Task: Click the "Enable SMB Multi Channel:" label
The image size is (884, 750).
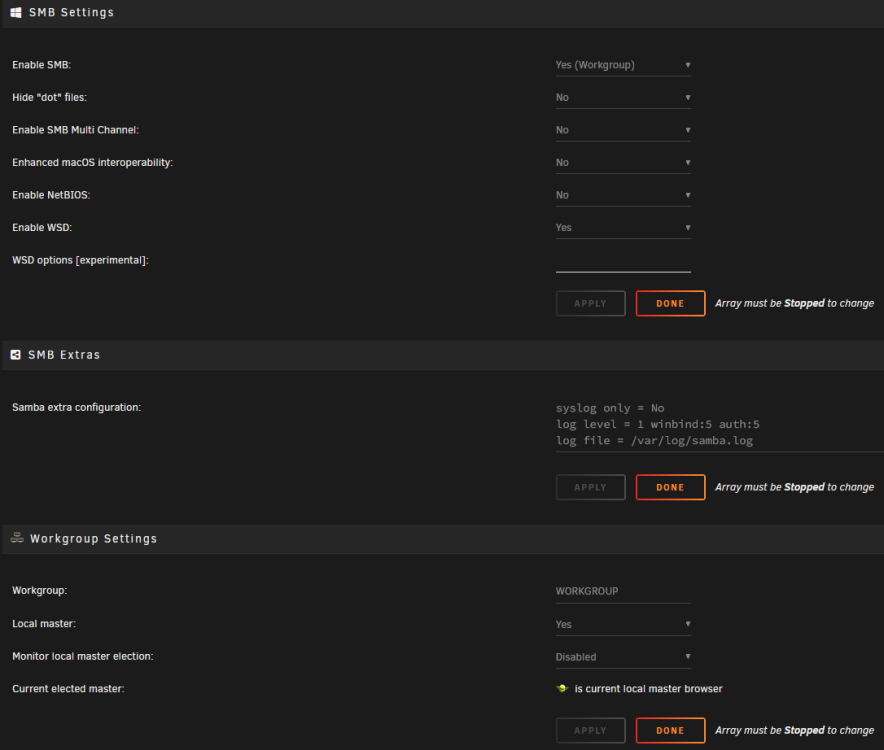Action: [76, 130]
